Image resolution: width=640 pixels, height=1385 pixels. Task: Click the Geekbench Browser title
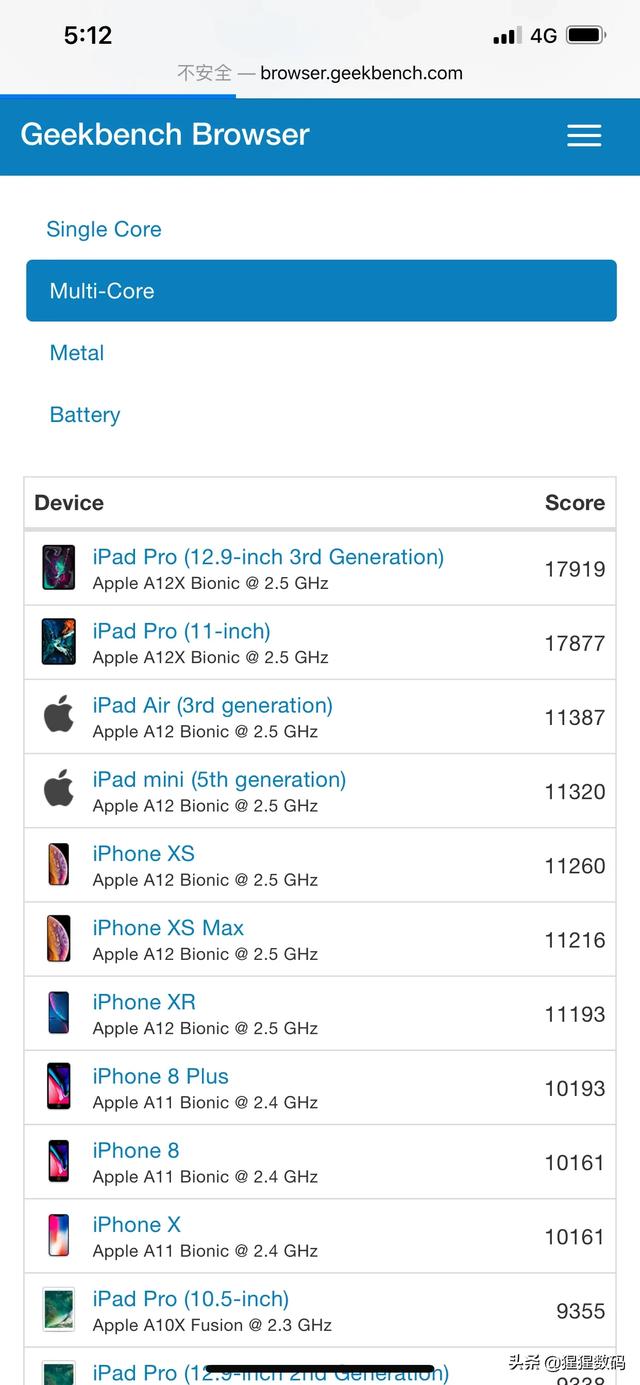pyautogui.click(x=165, y=135)
